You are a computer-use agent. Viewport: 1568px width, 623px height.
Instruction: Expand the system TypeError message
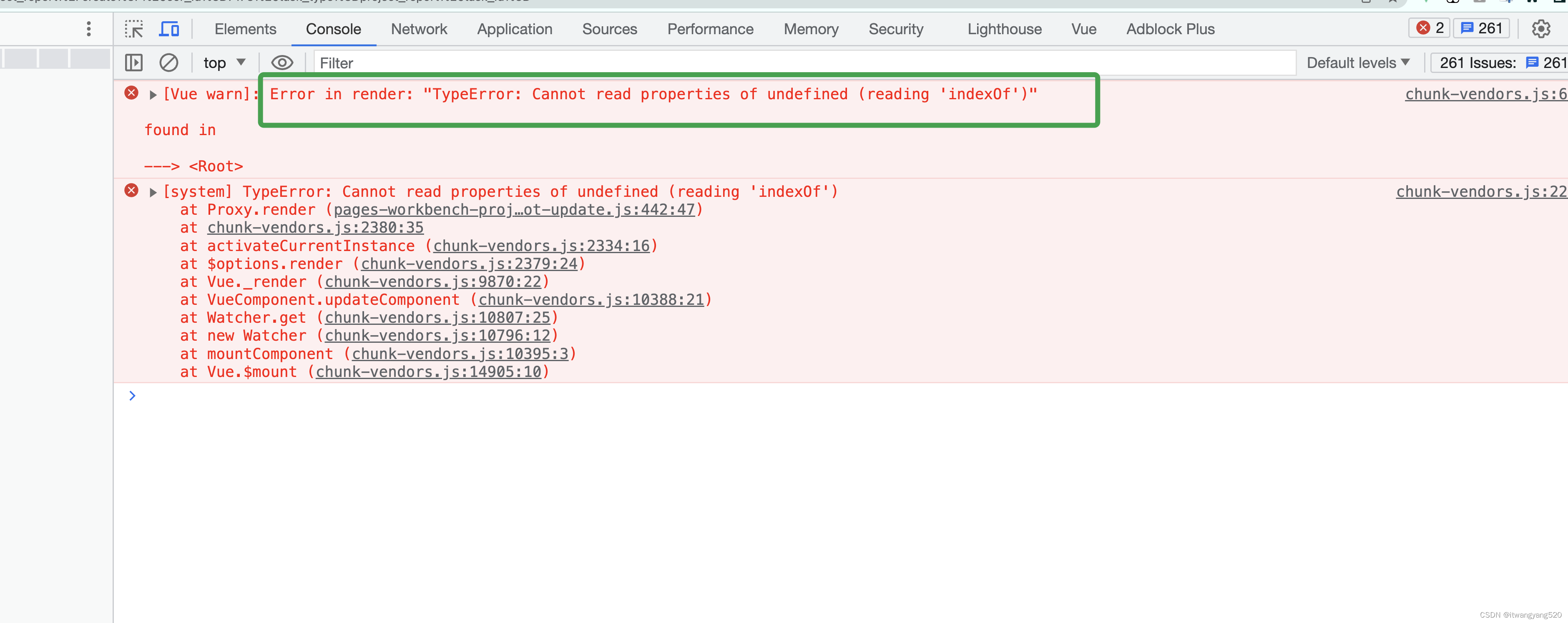point(153,192)
